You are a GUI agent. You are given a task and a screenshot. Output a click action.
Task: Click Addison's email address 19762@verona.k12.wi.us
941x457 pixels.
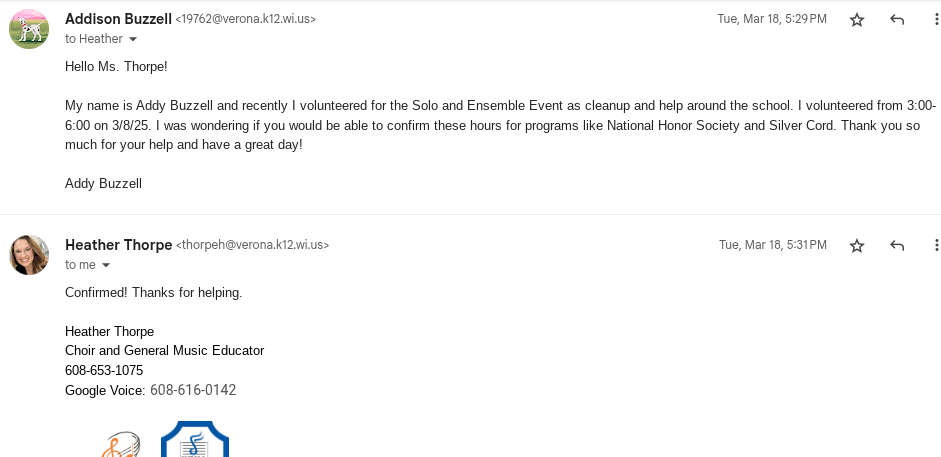(x=246, y=19)
